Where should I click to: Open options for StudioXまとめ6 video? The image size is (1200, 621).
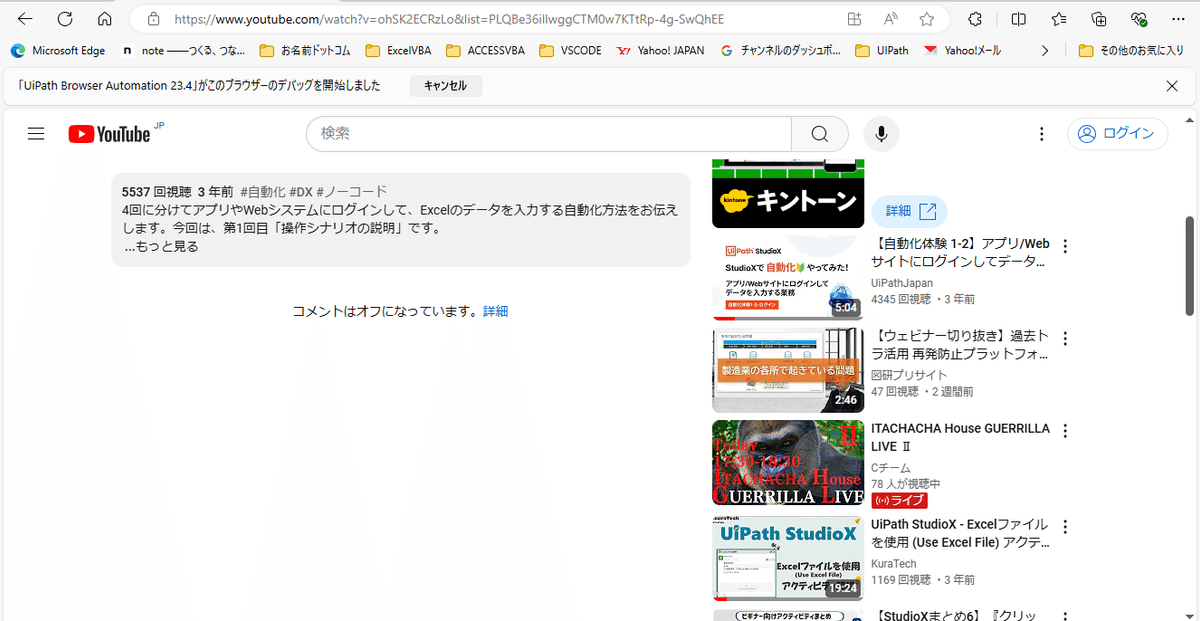tap(1065, 615)
